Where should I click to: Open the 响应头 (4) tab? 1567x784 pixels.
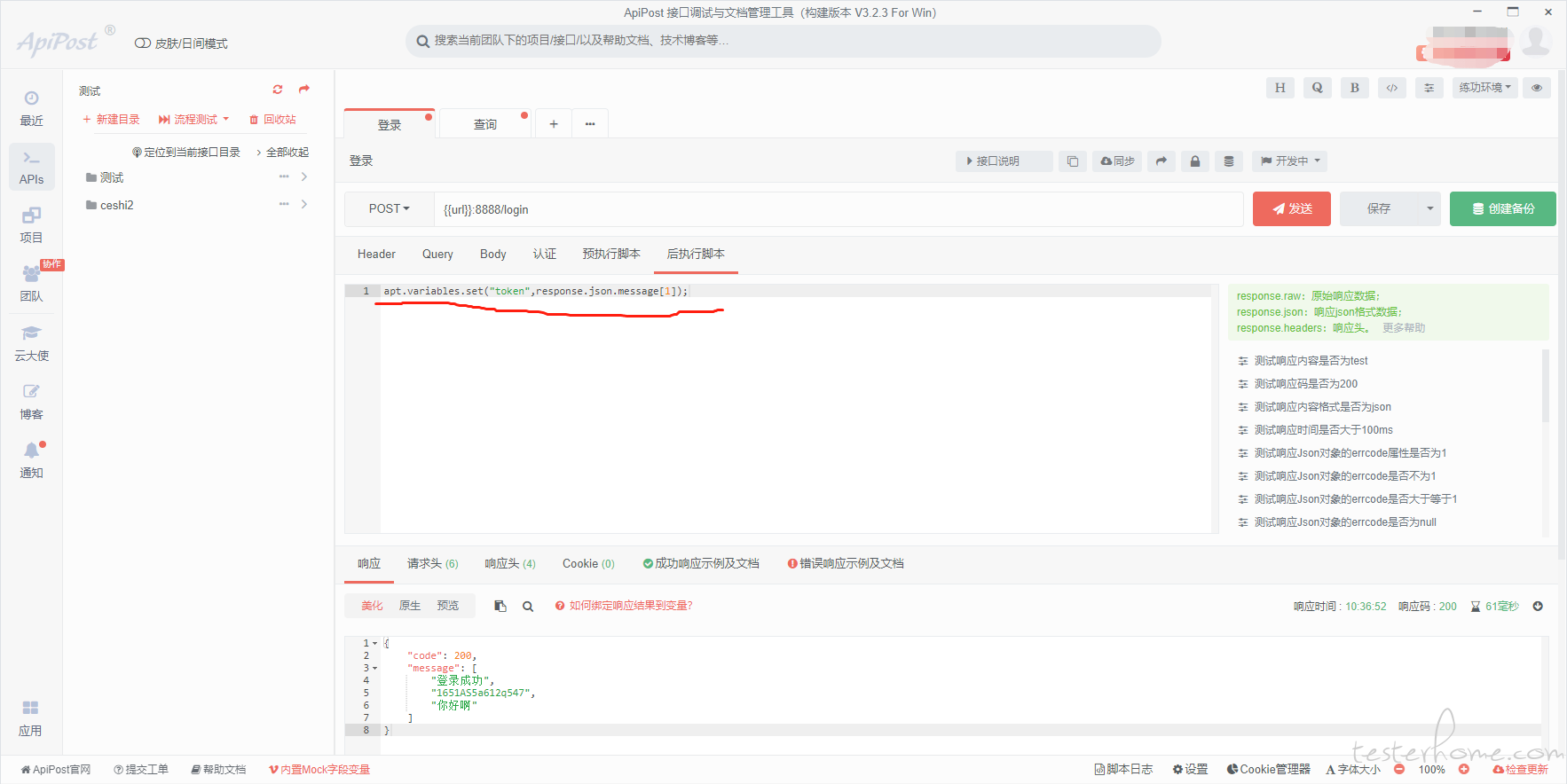[510, 564]
